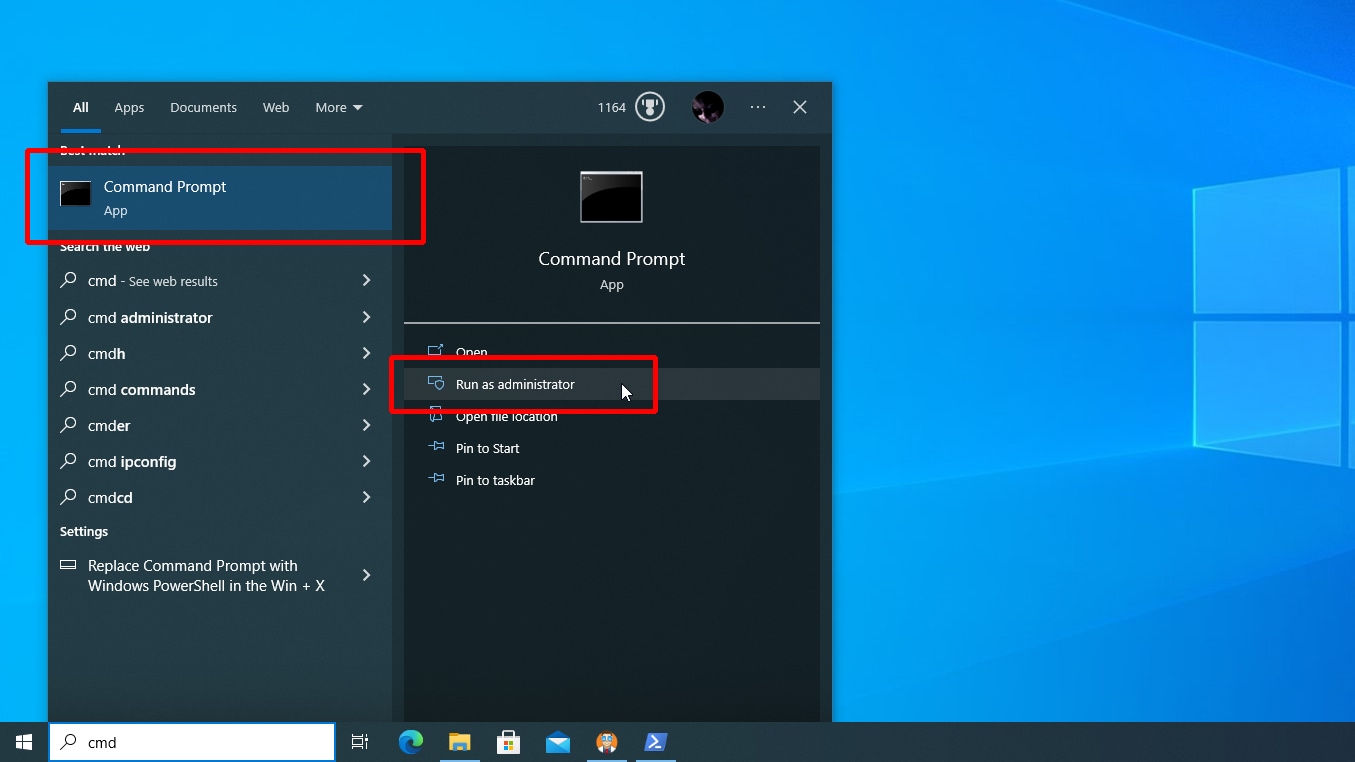The height and width of the screenshot is (762, 1355).
Task: Click the Open action's window icon
Action: pyautogui.click(x=435, y=351)
